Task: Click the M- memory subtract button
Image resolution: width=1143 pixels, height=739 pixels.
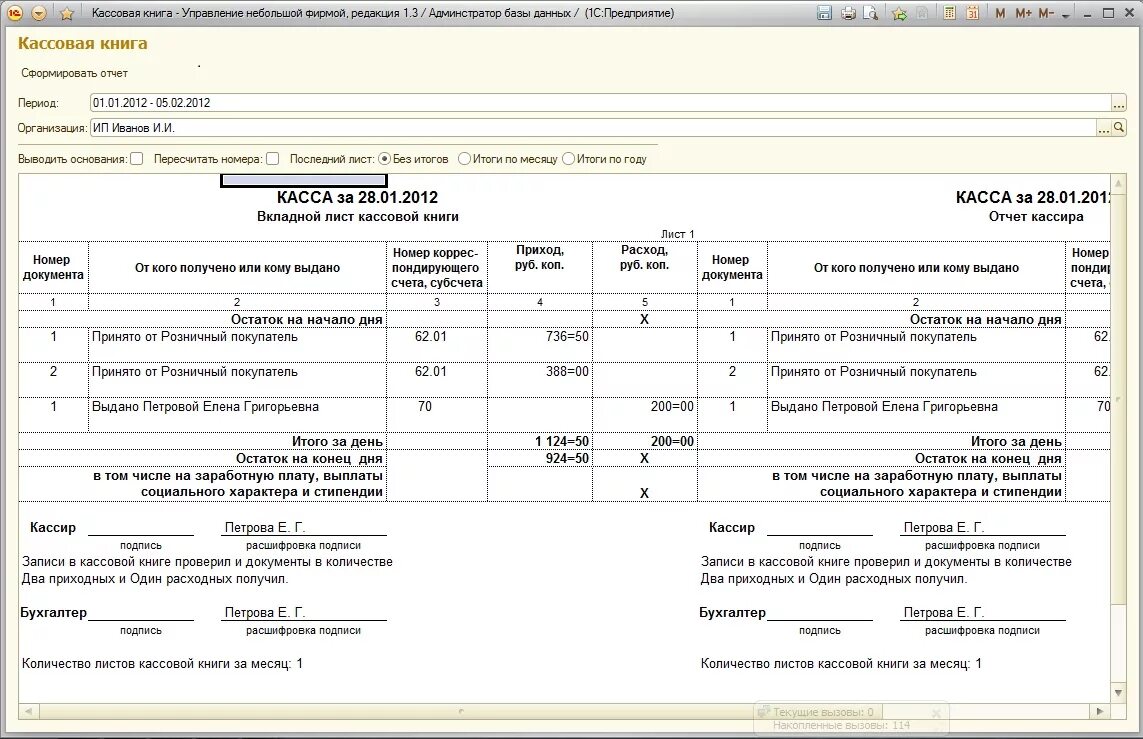Action: click(x=1046, y=13)
